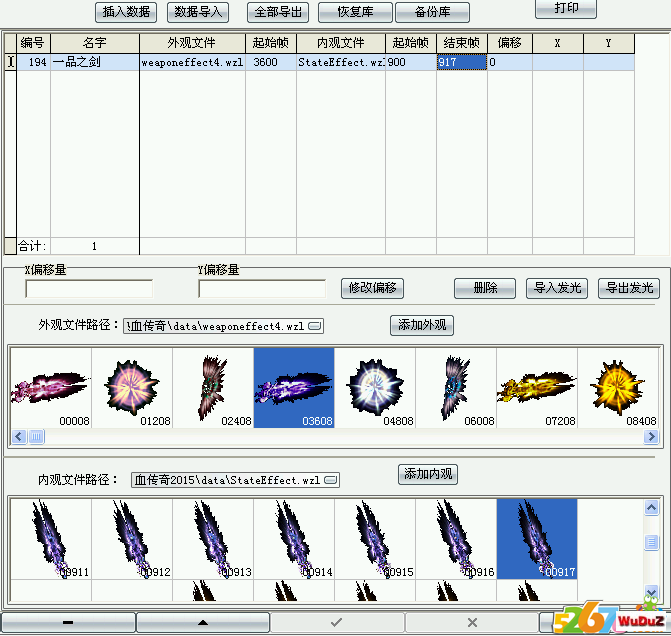Click the 修改偏移 button
The width and height of the screenshot is (671, 636).
coord(372,288)
